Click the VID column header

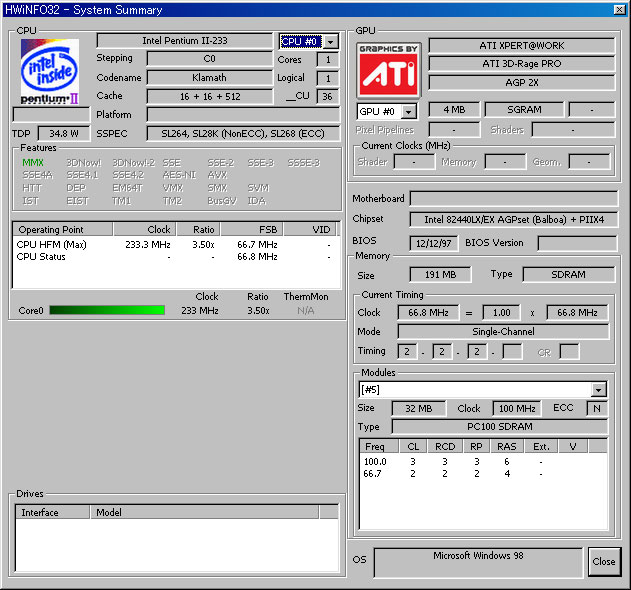tap(310, 229)
